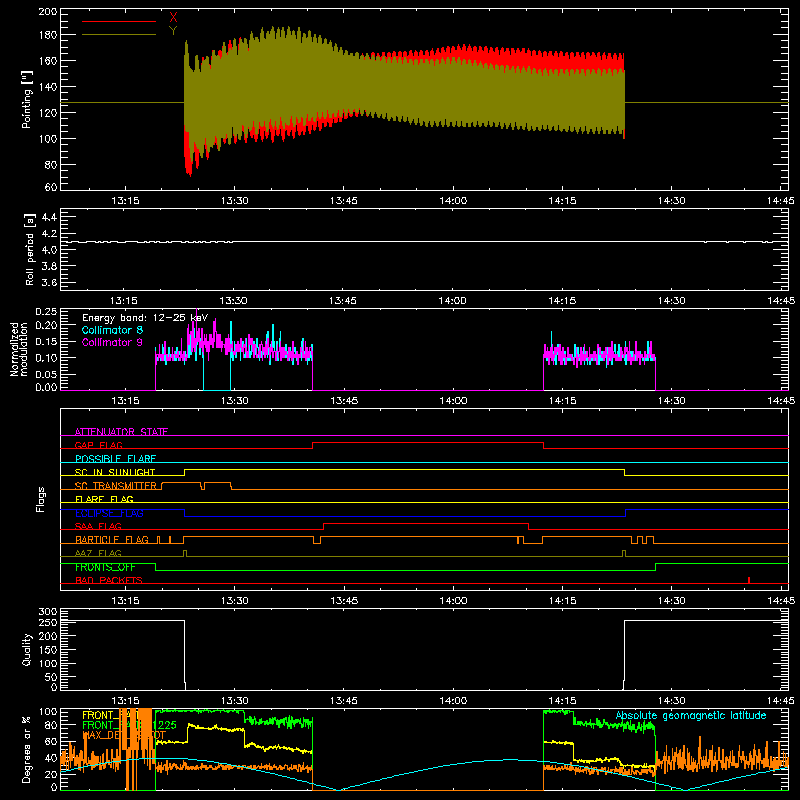Click the olive Y legend line sample
This screenshot has width=800, height=800.
tap(119, 35)
